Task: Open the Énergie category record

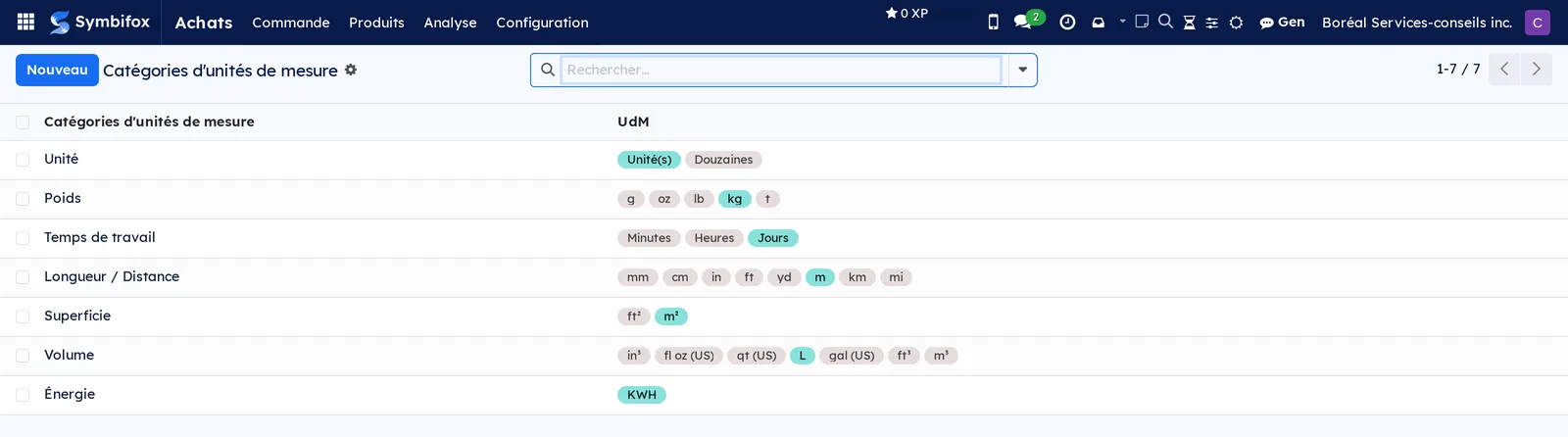Action: (70, 394)
